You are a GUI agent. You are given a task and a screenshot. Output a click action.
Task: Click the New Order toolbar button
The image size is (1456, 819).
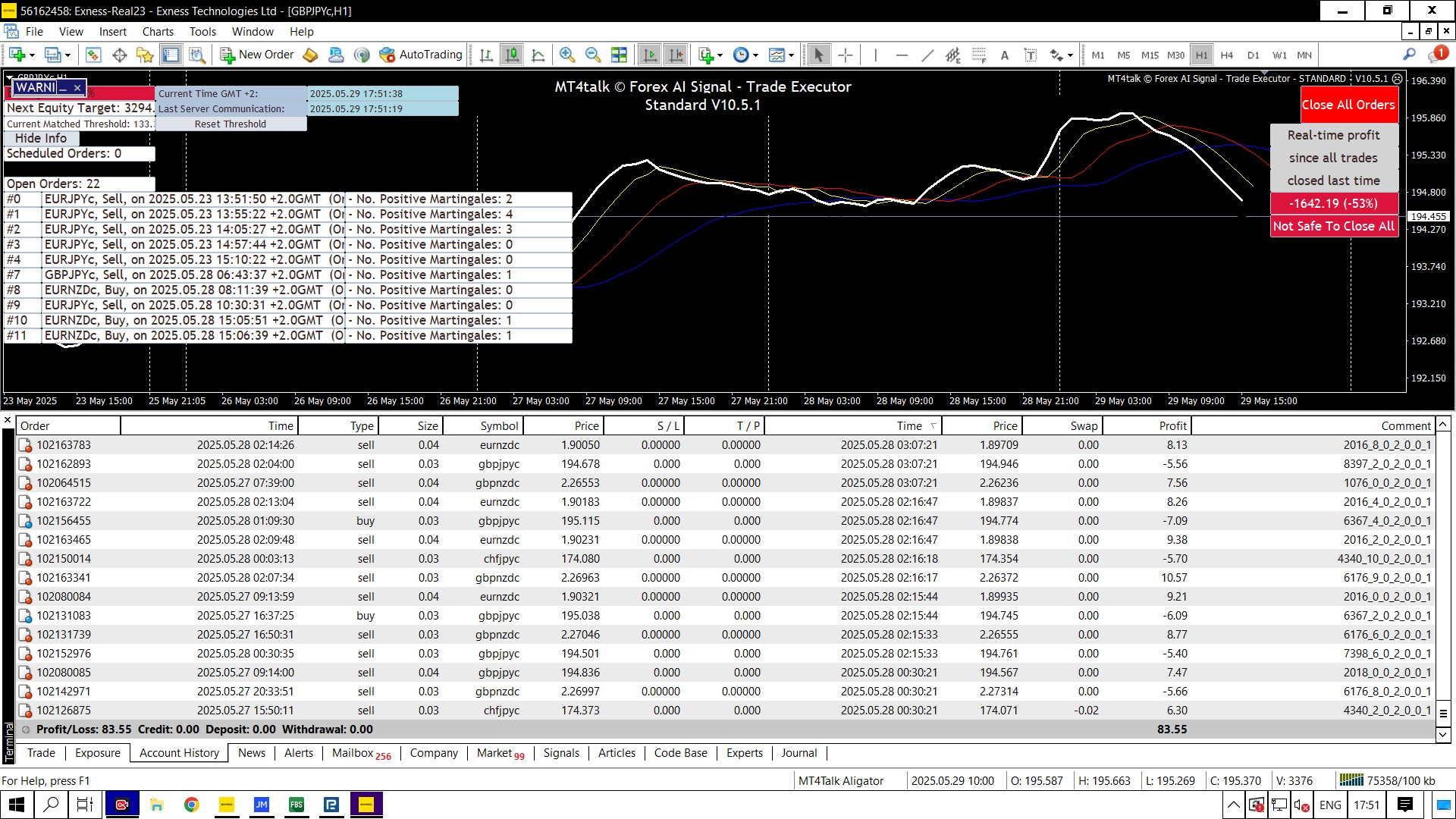(x=257, y=55)
